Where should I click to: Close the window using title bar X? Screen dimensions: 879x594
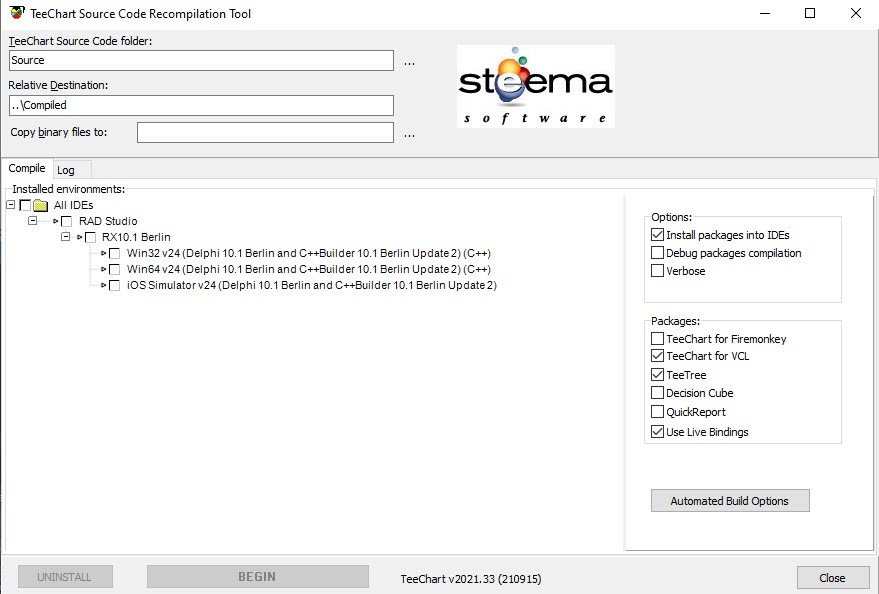click(855, 13)
